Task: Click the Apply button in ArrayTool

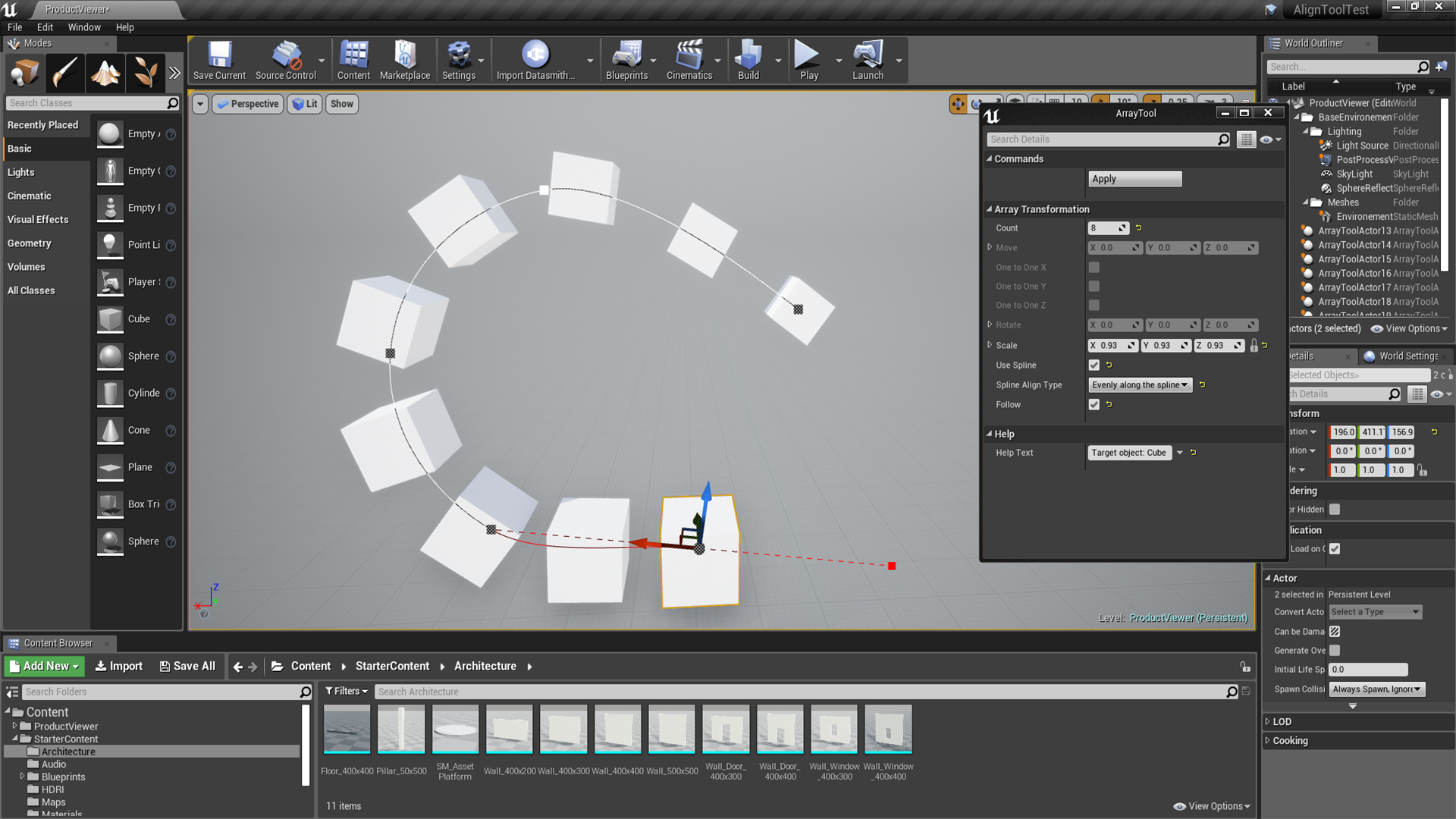Action: pyautogui.click(x=1134, y=178)
